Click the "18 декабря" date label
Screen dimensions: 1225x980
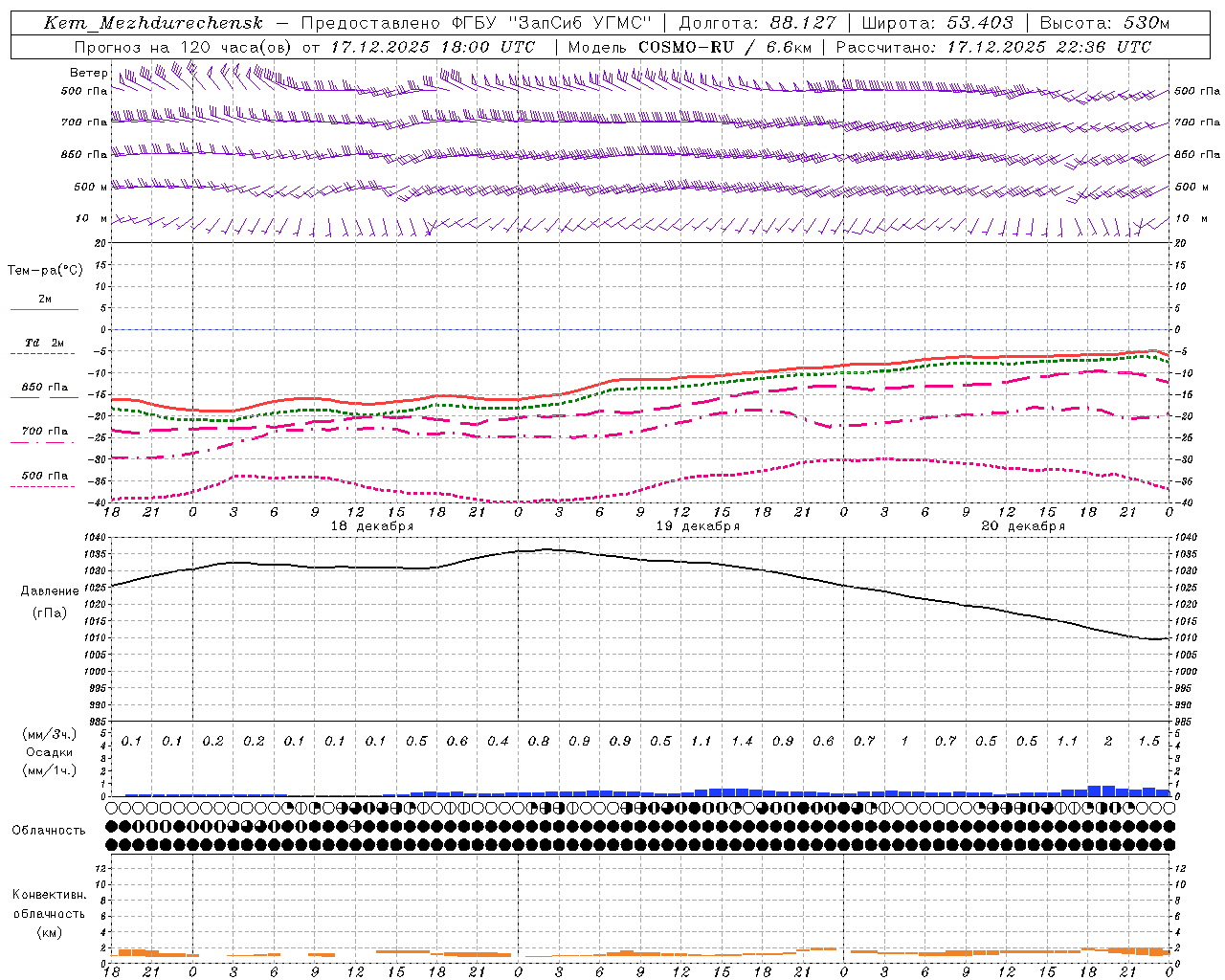tap(372, 525)
